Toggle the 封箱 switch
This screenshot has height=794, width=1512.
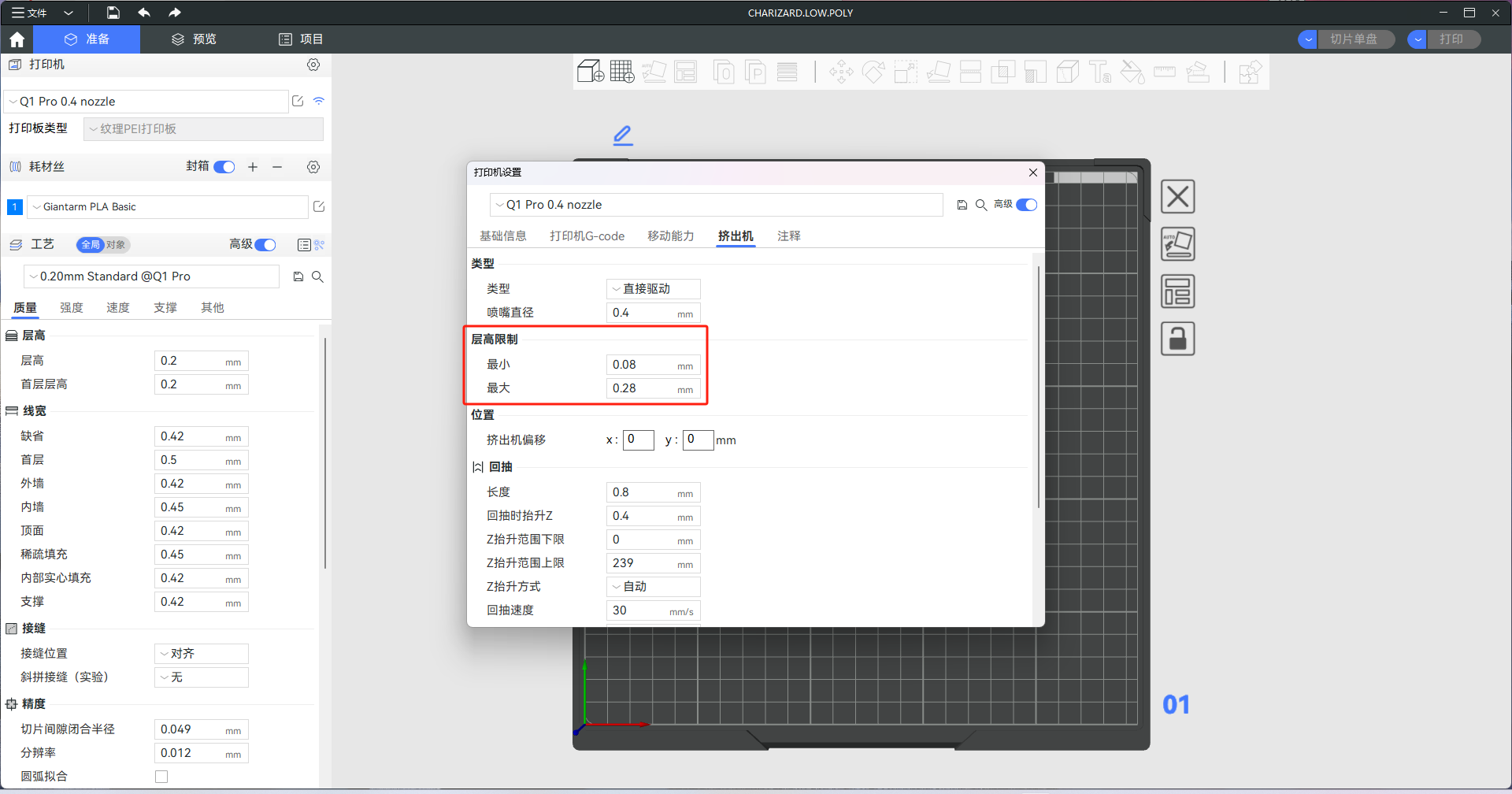(x=224, y=167)
